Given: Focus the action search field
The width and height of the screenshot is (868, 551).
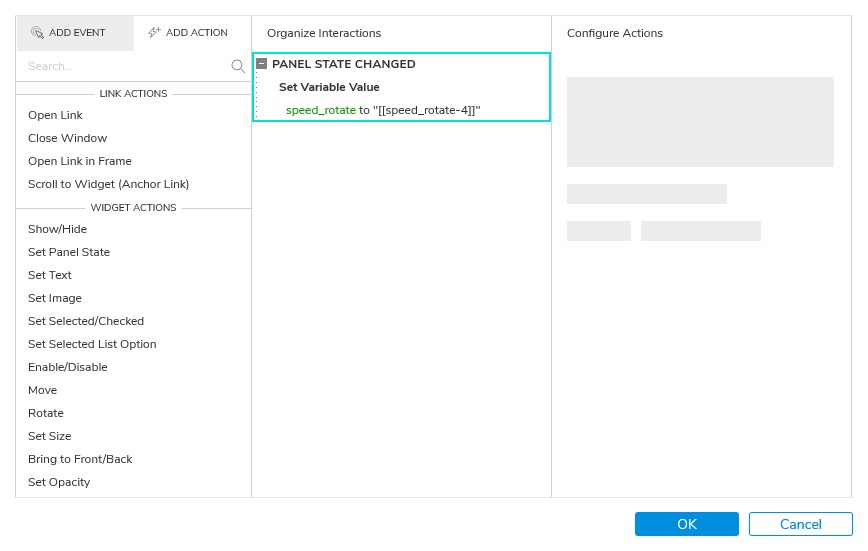Looking at the screenshot, I should (127, 66).
